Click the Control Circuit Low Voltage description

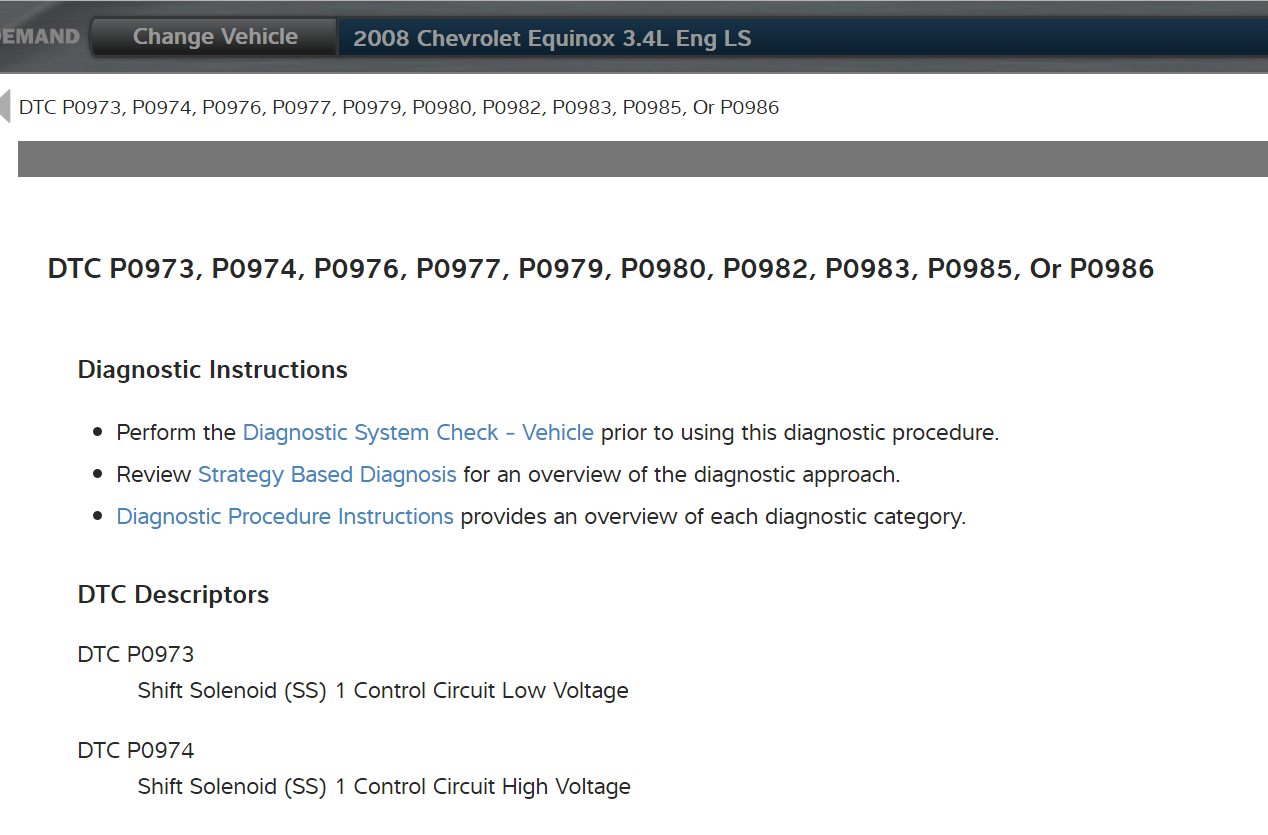tap(383, 691)
